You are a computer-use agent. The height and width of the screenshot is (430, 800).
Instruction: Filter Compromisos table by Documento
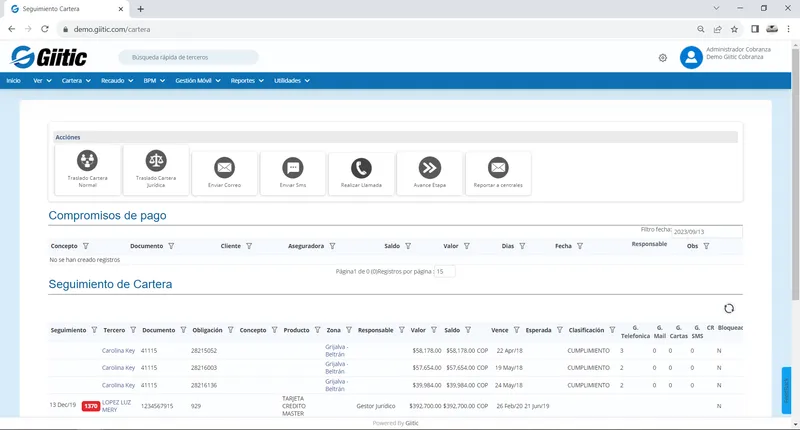click(171, 246)
